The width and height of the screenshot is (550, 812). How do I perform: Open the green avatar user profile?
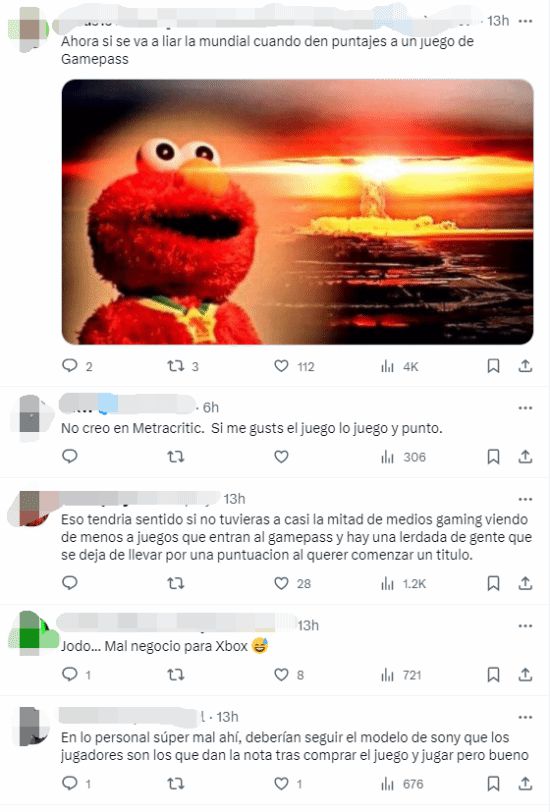[32, 633]
